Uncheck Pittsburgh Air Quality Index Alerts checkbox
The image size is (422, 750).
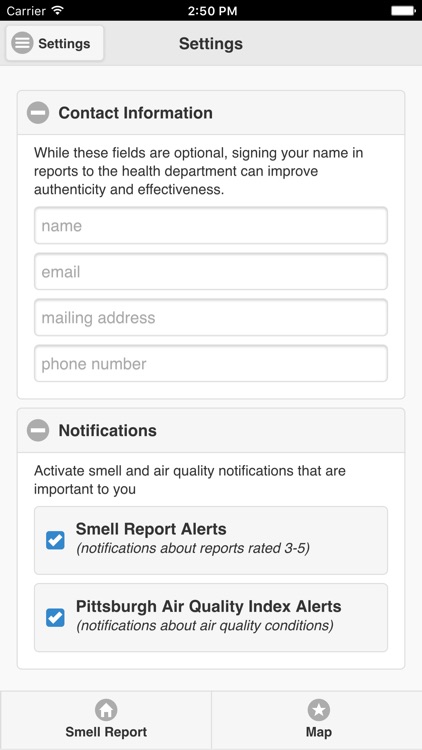(x=55, y=617)
